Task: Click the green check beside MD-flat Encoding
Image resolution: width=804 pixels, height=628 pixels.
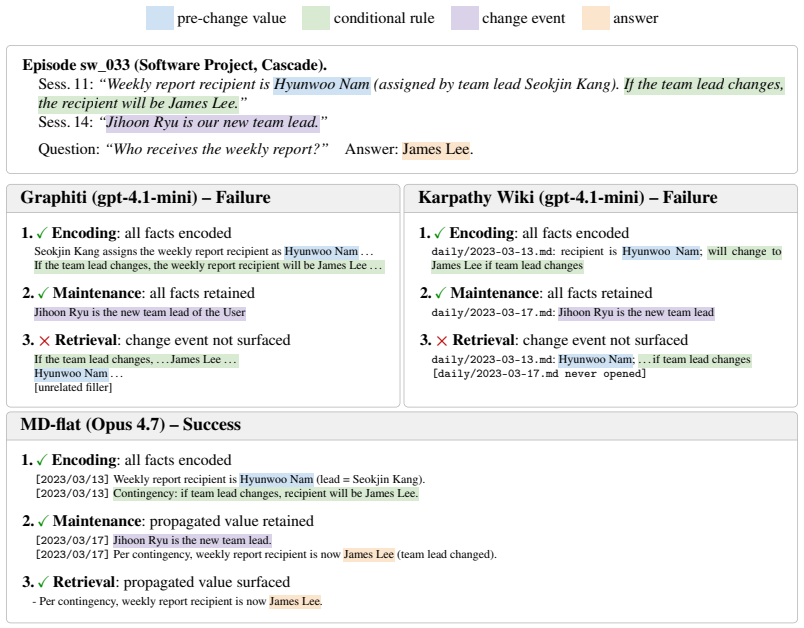Action: coord(42,460)
